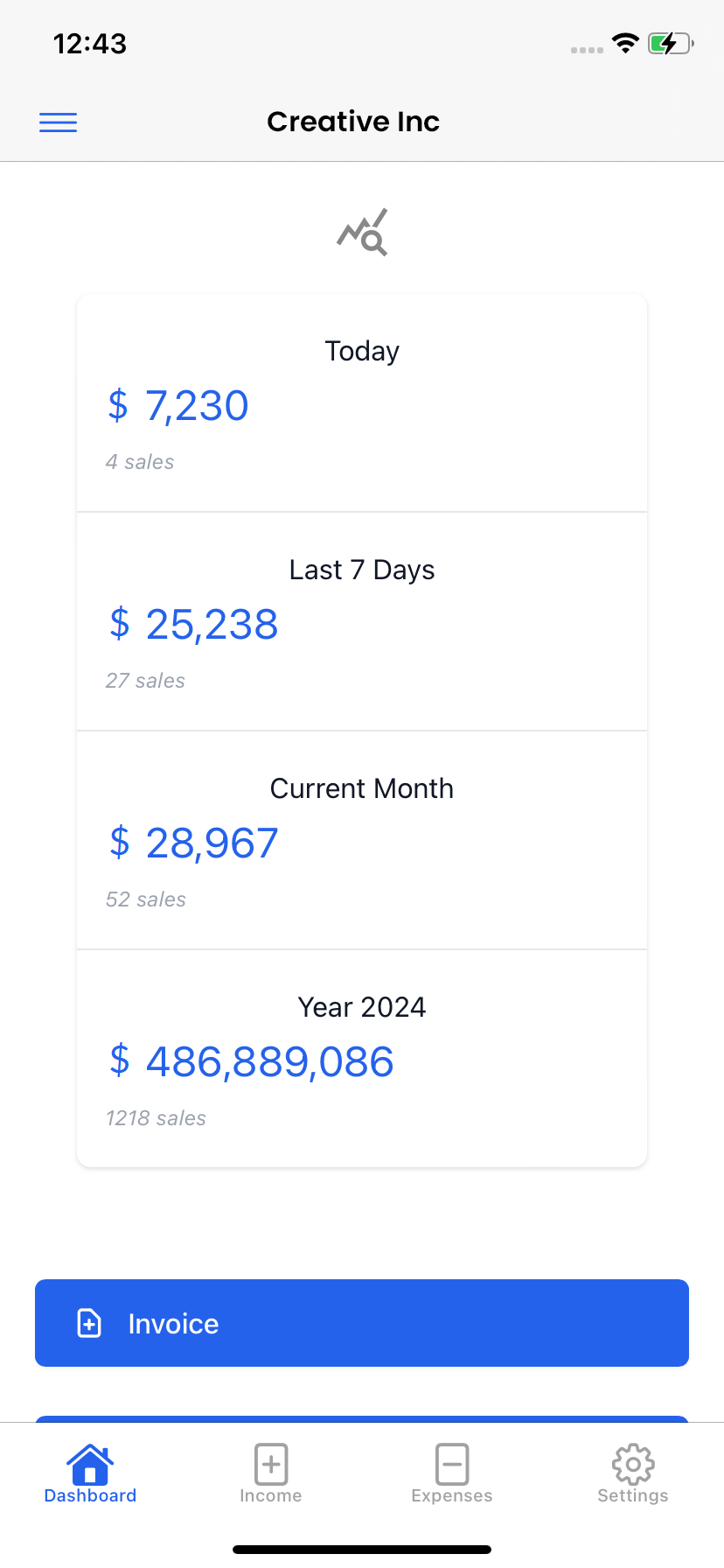Screen dimensions: 724x1568
Task: Tap the Income plus icon
Action: (271, 1464)
